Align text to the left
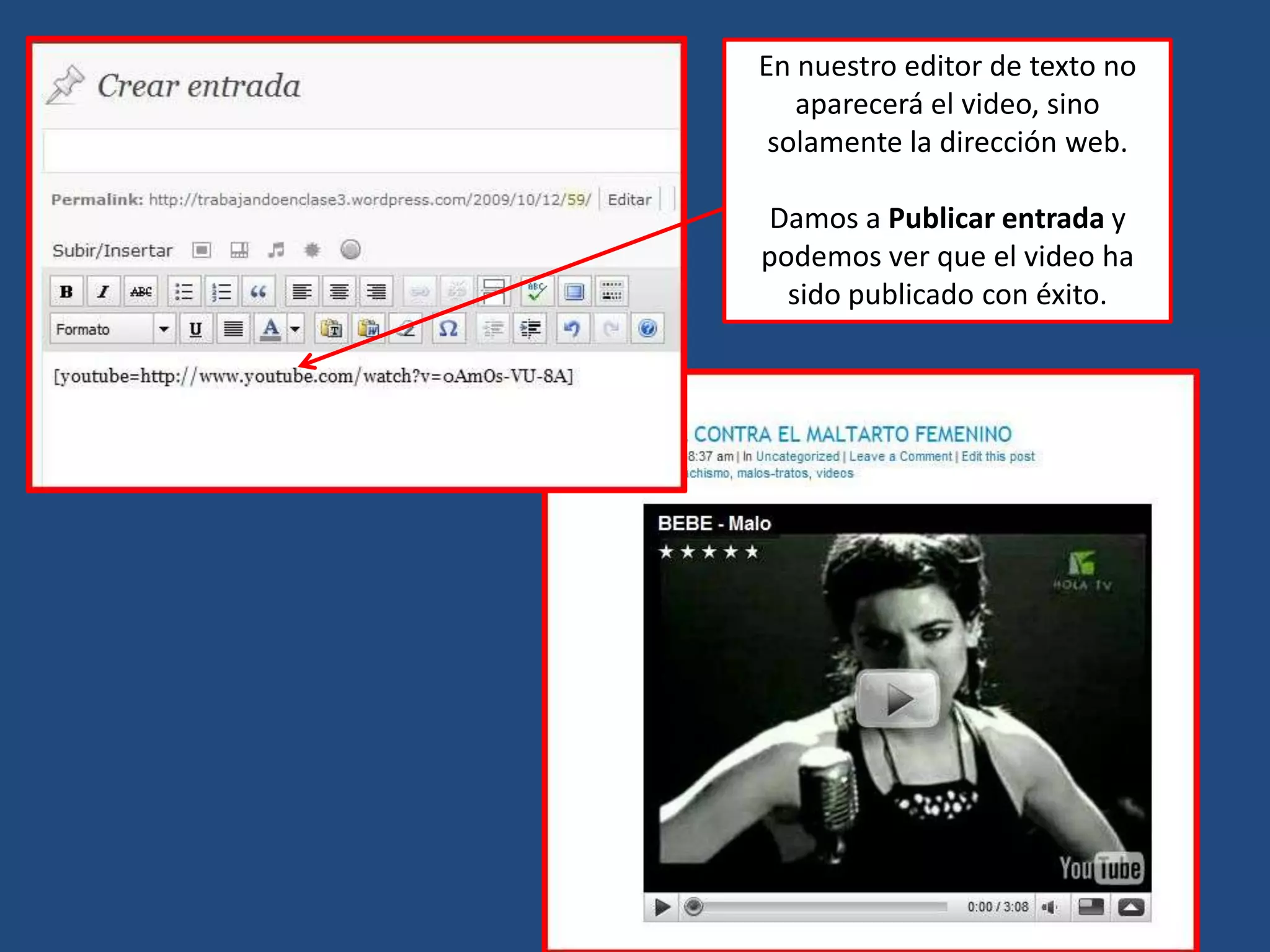The height and width of the screenshot is (952, 1270). pyautogui.click(x=302, y=291)
